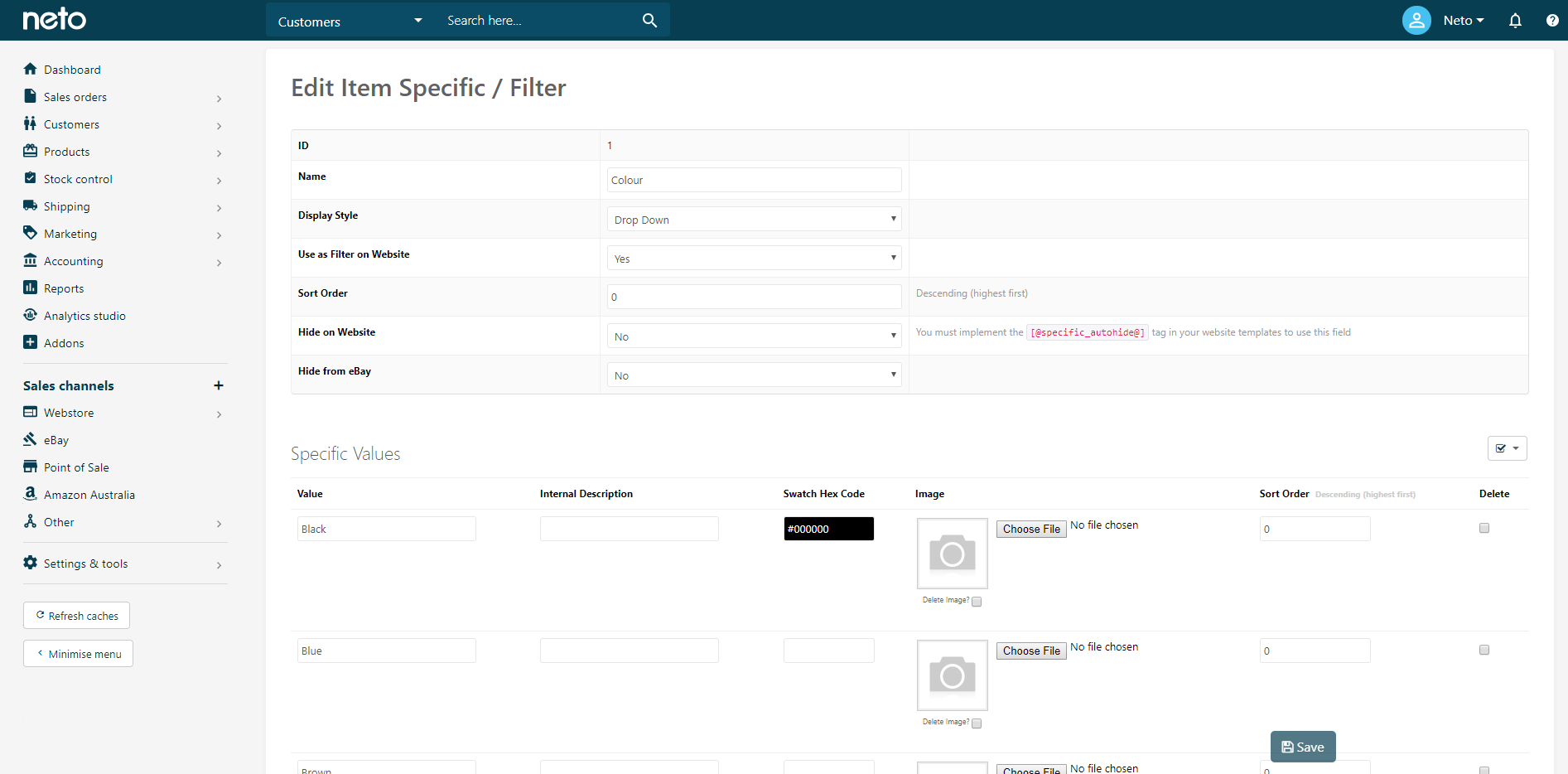Click the Other channels network icon
1568x774 pixels.
(x=31, y=521)
